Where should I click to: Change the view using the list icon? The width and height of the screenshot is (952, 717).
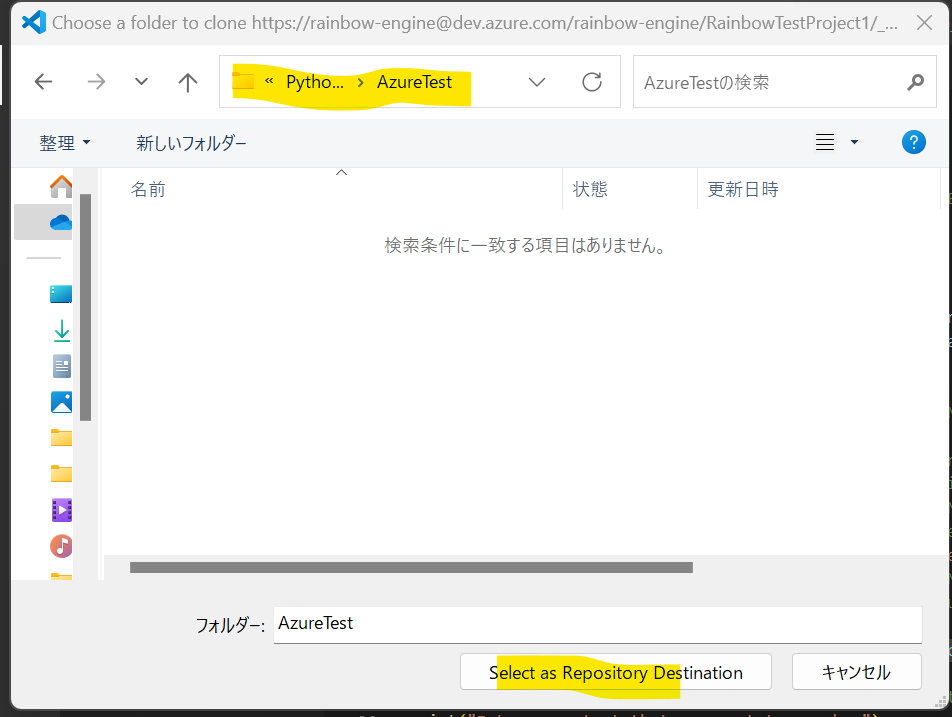coord(824,142)
